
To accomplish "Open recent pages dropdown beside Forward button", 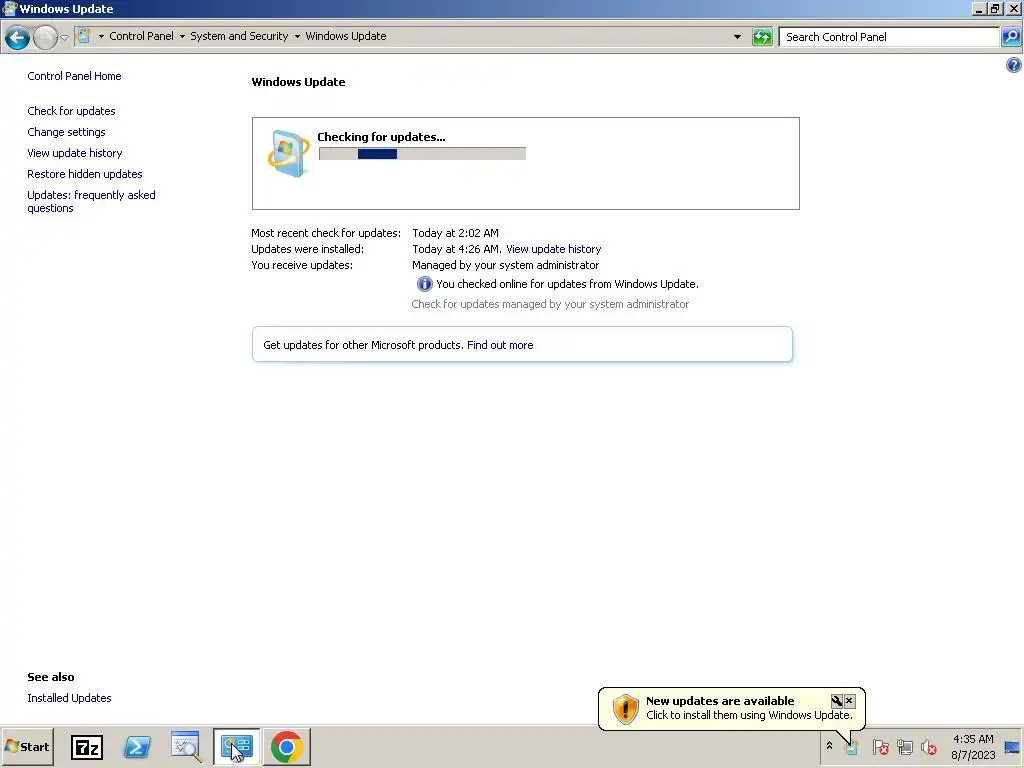I will click(65, 37).
